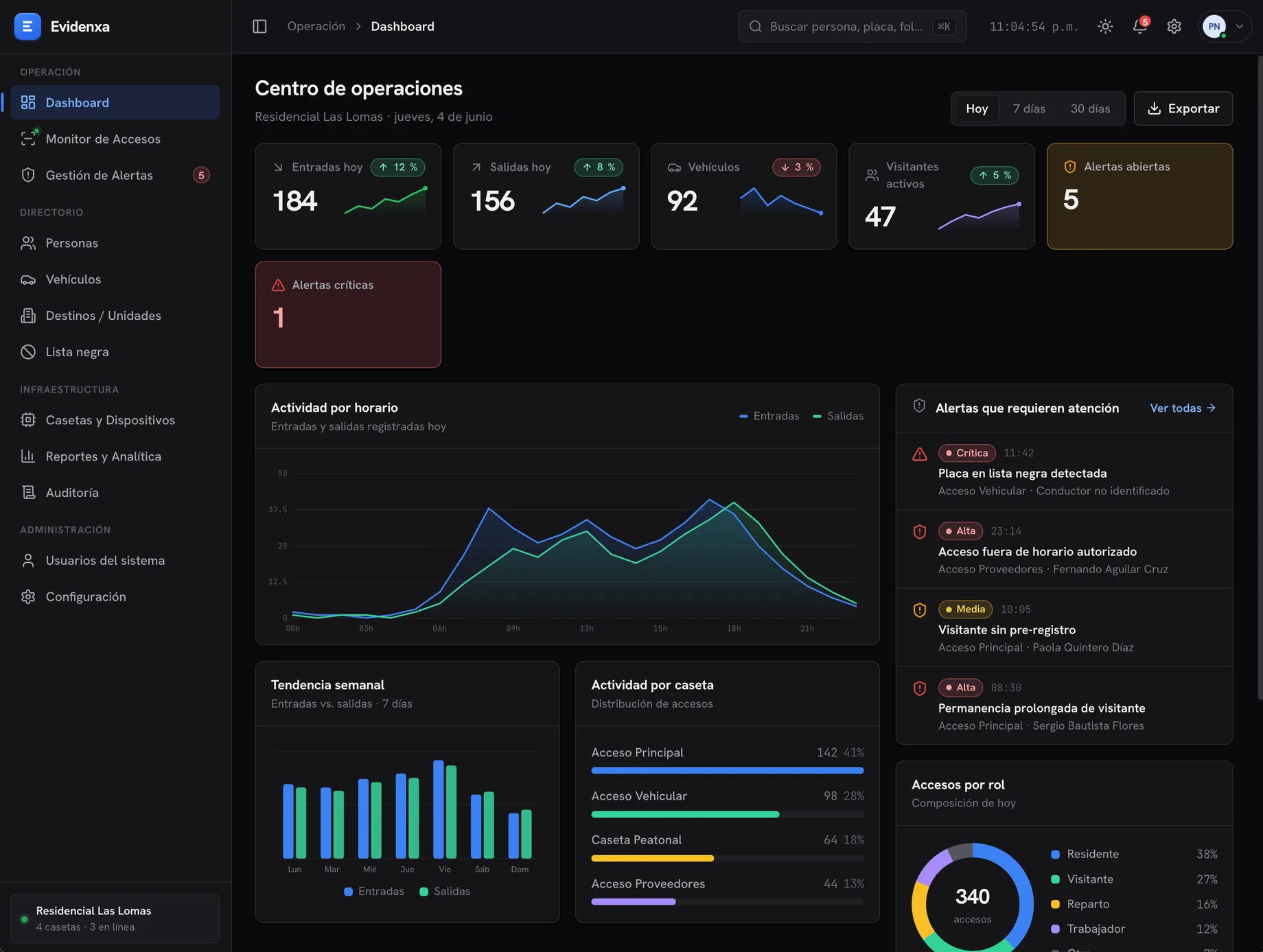
Task: Click the Casetas y Dispositivos icon
Action: pyautogui.click(x=28, y=420)
